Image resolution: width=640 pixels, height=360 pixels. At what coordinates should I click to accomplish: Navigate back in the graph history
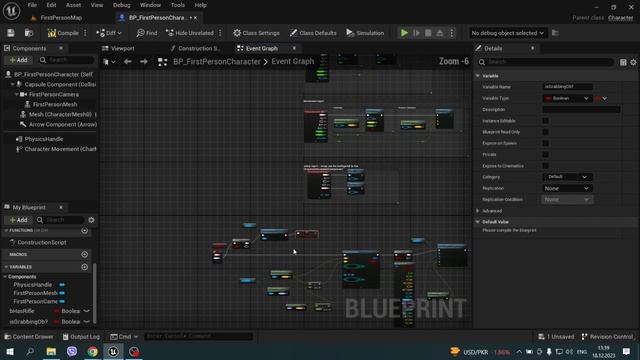click(128, 62)
